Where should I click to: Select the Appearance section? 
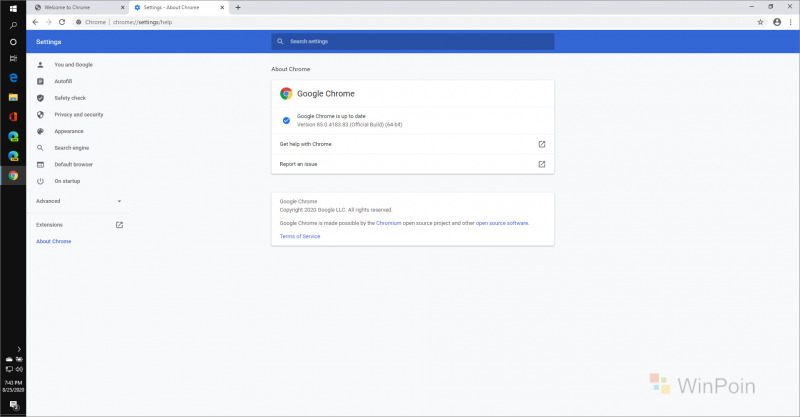click(x=69, y=131)
